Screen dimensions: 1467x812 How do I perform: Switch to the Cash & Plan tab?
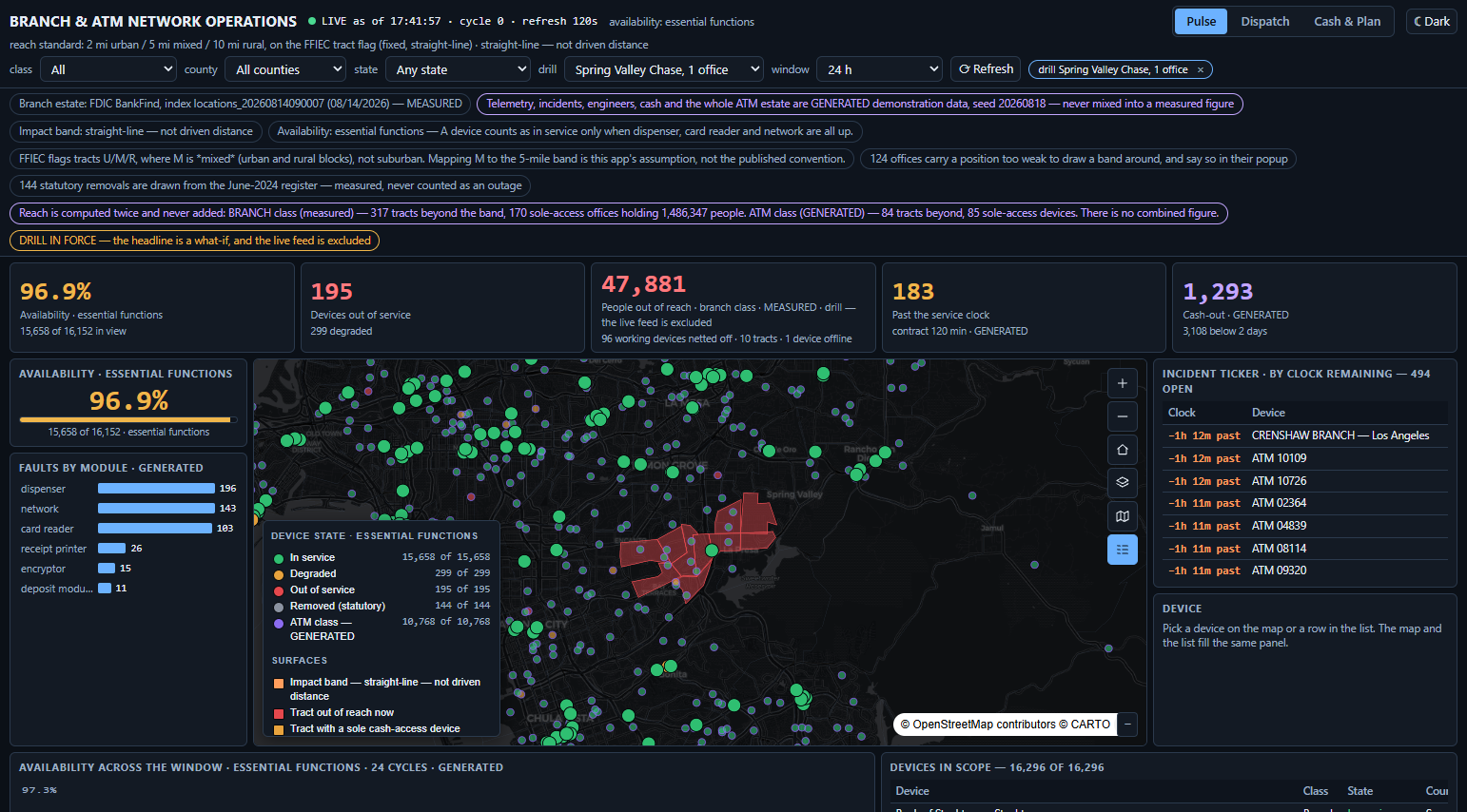coord(1347,21)
